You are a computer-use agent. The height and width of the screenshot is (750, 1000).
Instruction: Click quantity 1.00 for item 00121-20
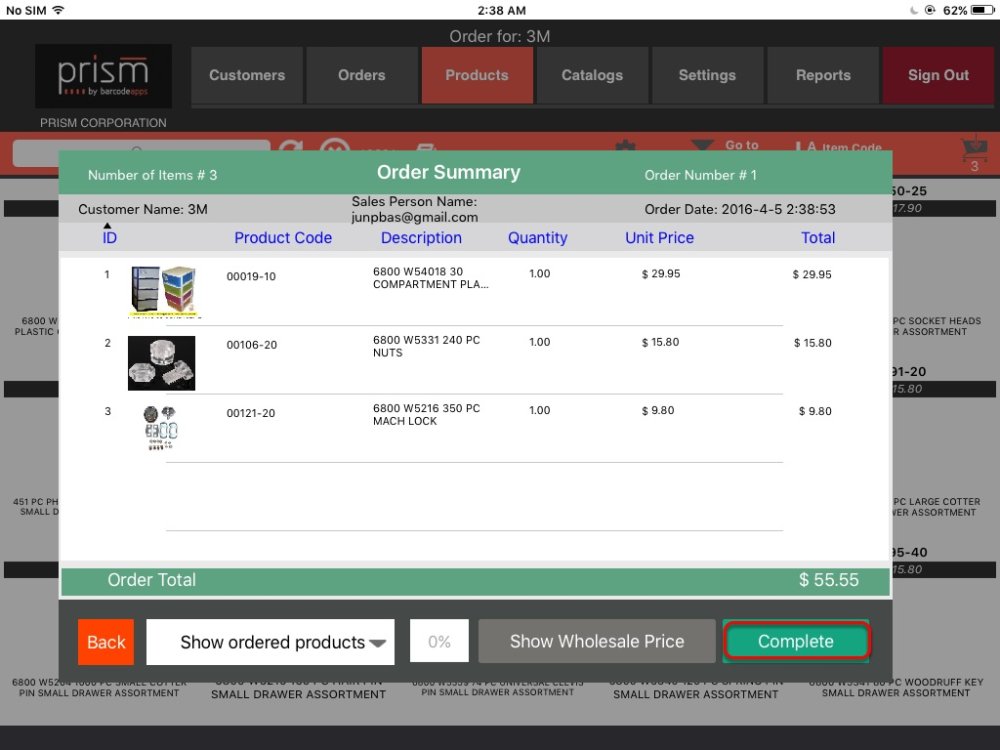click(x=540, y=410)
